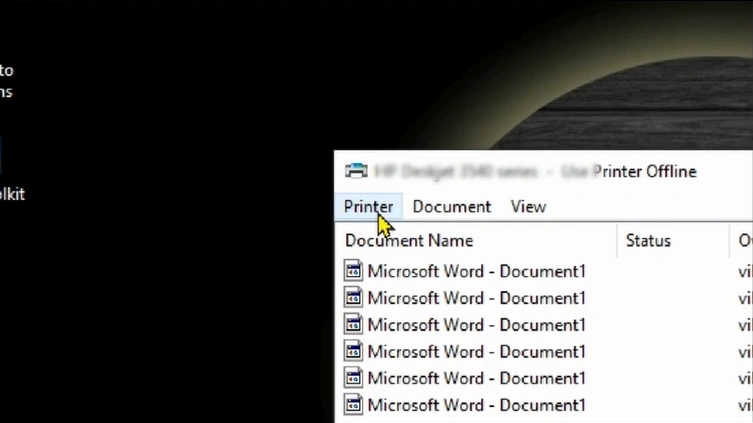The height and width of the screenshot is (423, 753).
Task: Open the Document menu
Action: (451, 206)
